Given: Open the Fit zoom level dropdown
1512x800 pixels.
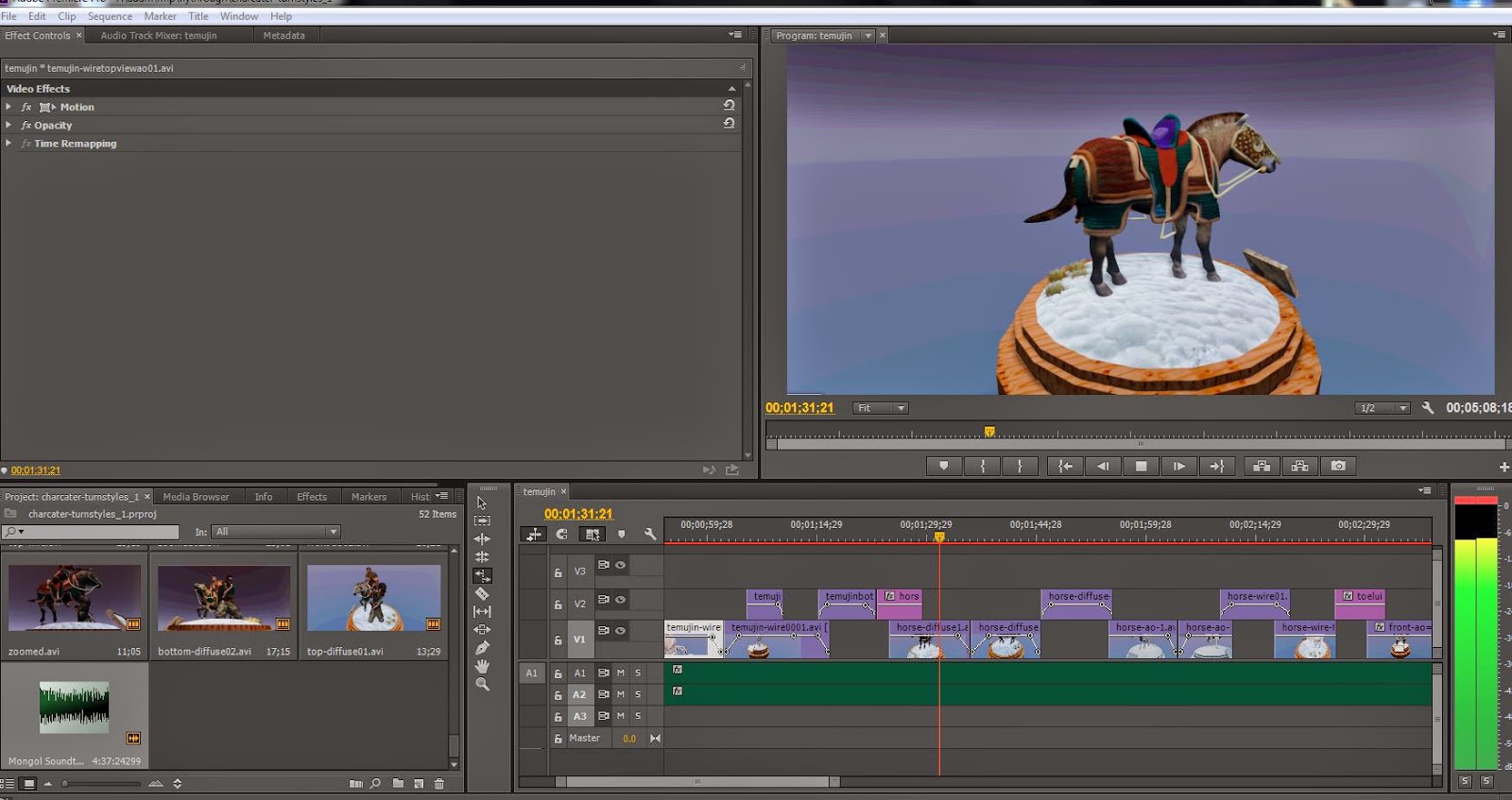Looking at the screenshot, I should pyautogui.click(x=881, y=408).
